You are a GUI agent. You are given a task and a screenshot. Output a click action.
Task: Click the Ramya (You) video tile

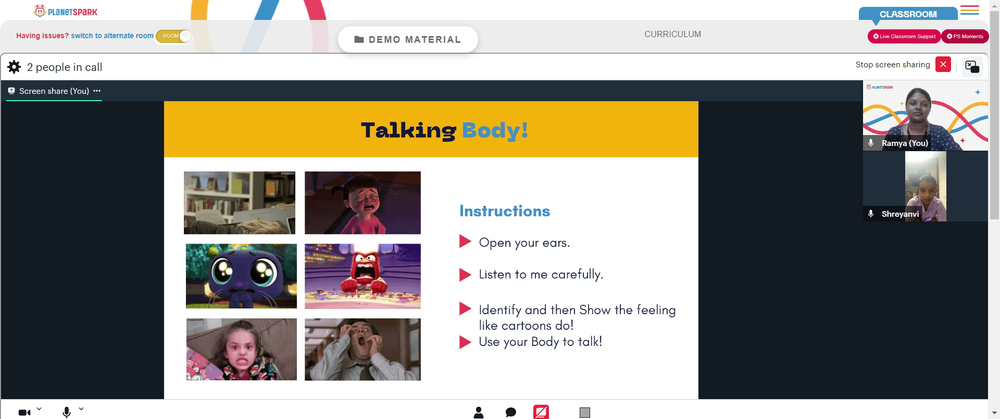[925, 115]
